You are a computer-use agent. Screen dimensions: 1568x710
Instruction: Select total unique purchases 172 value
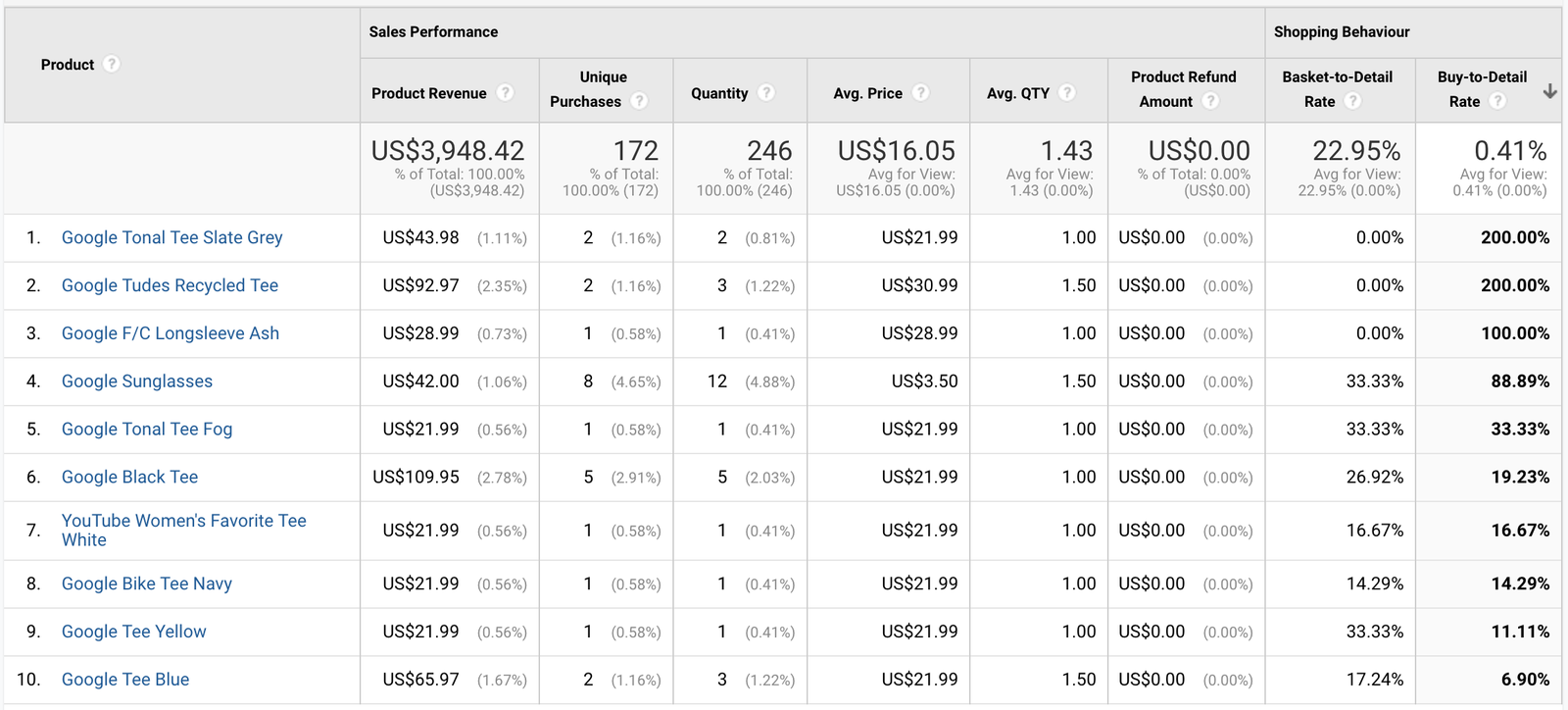(636, 151)
